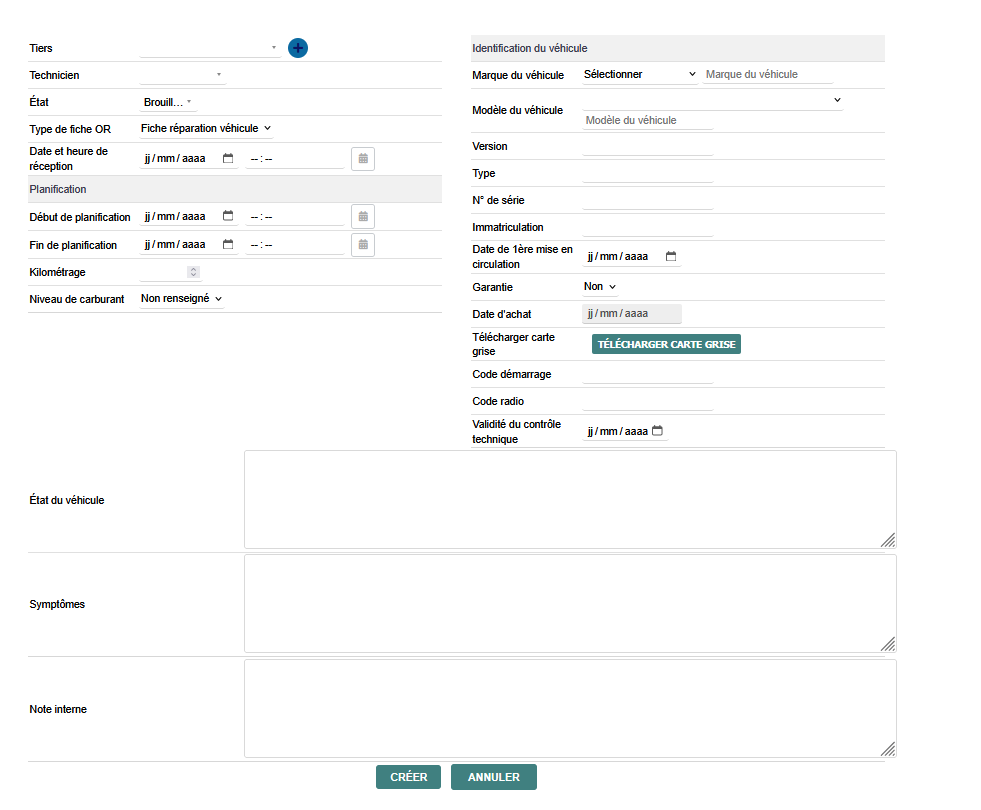Click the Télécharger carte grise button
The width and height of the screenshot is (981, 810).
click(666, 344)
